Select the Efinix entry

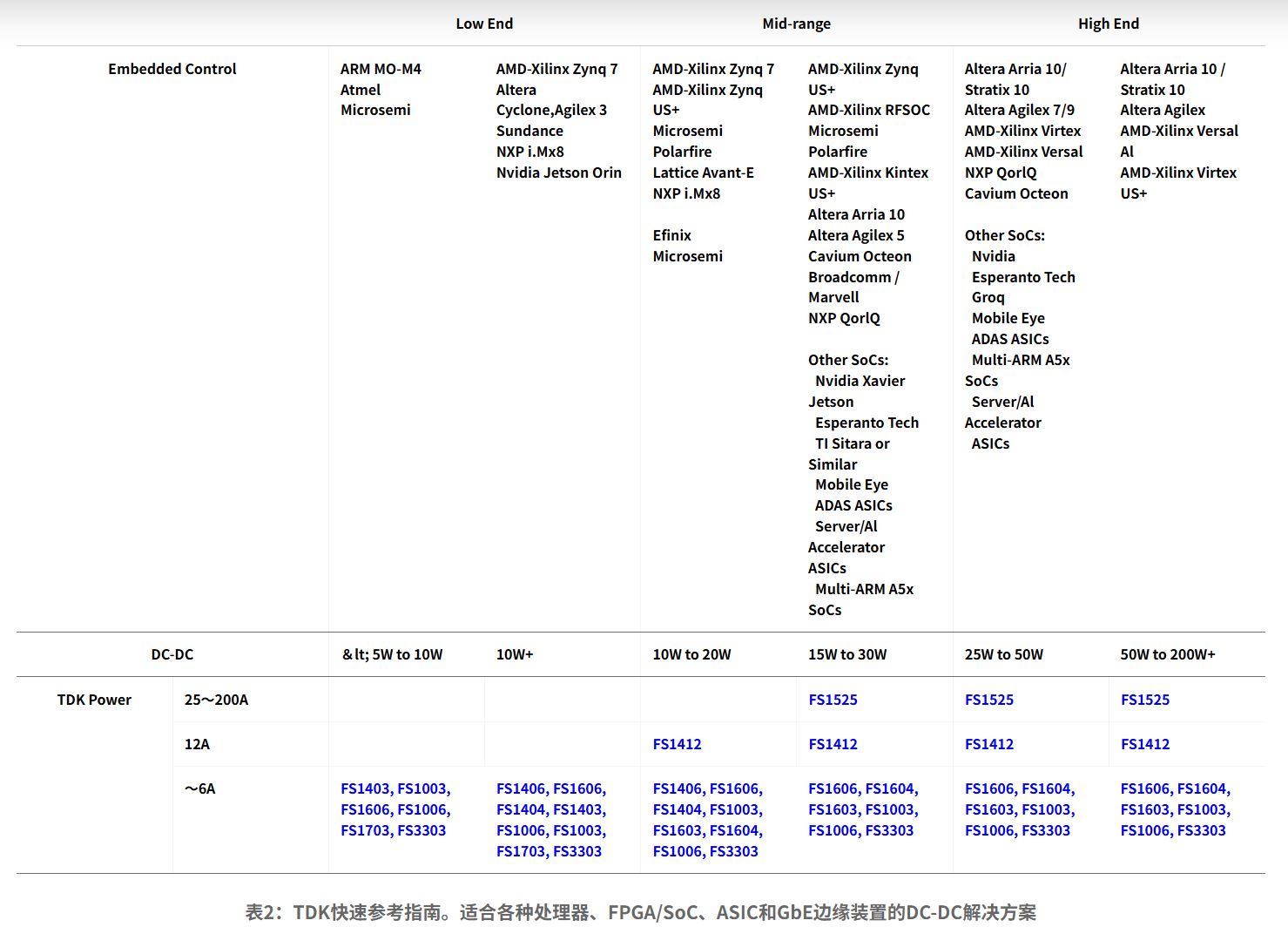click(671, 235)
